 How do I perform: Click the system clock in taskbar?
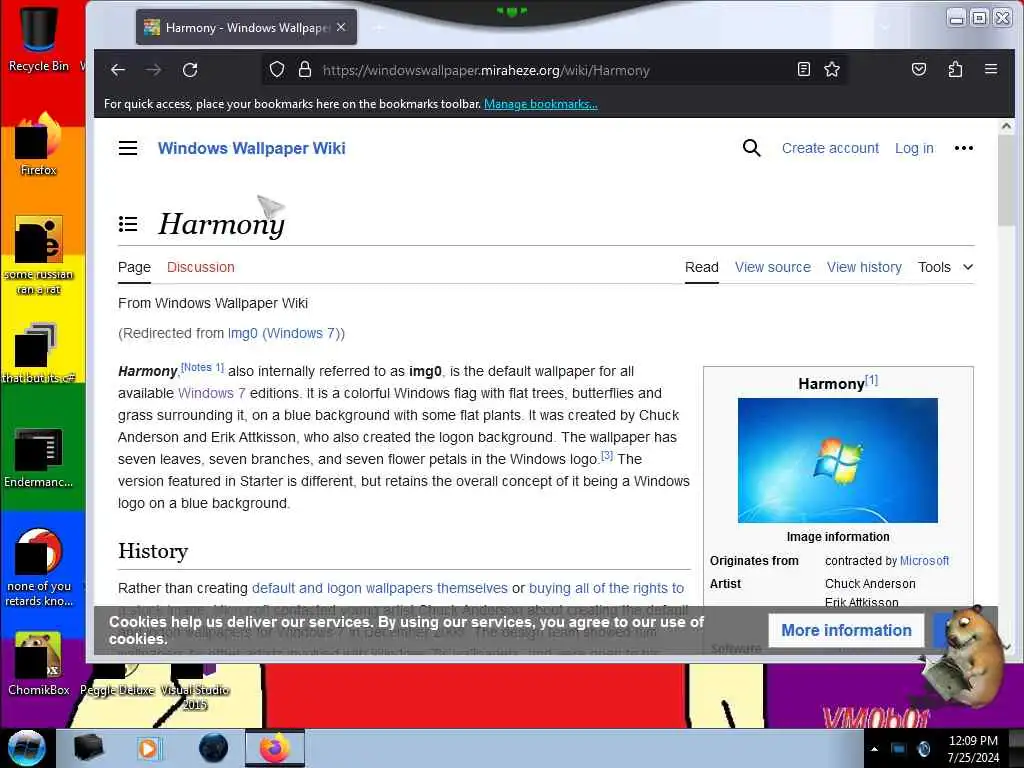973,748
